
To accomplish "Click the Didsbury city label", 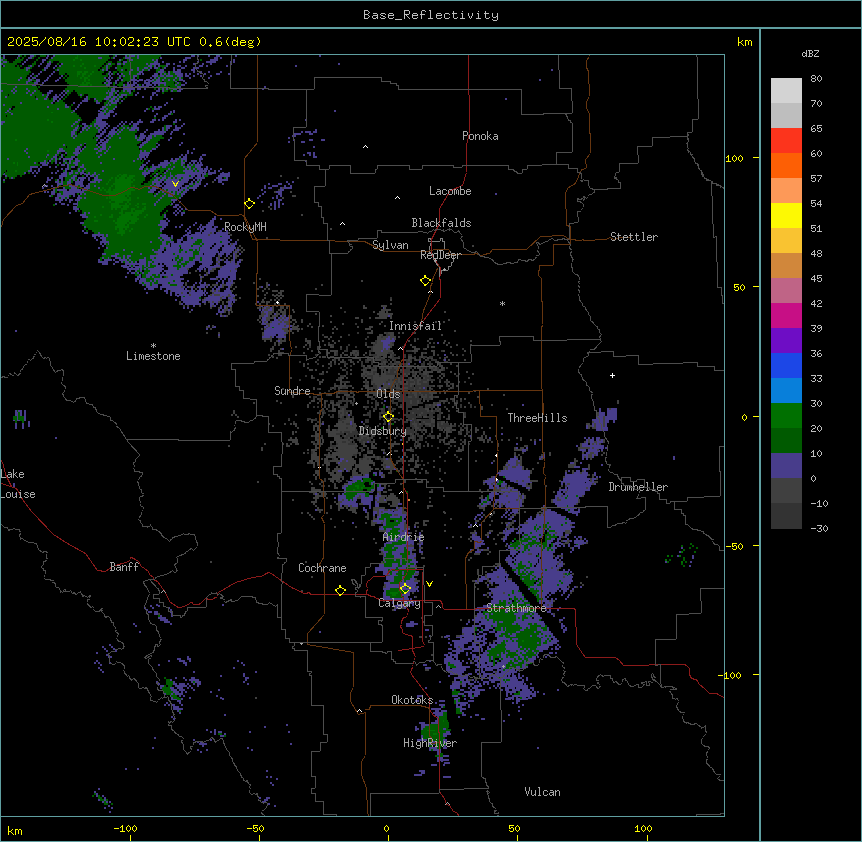I will pos(382,431).
